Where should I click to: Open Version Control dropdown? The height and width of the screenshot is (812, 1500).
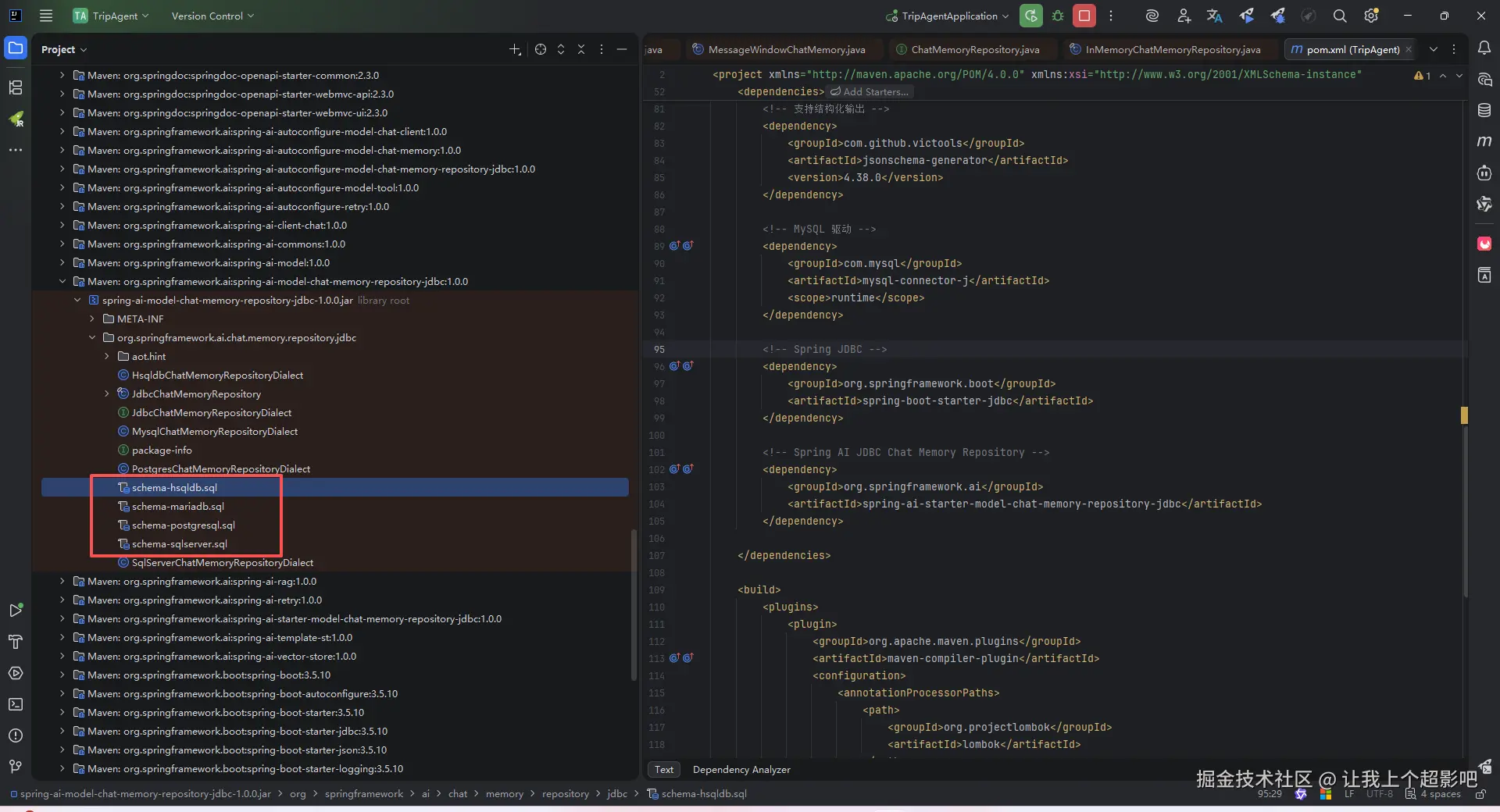click(x=212, y=16)
